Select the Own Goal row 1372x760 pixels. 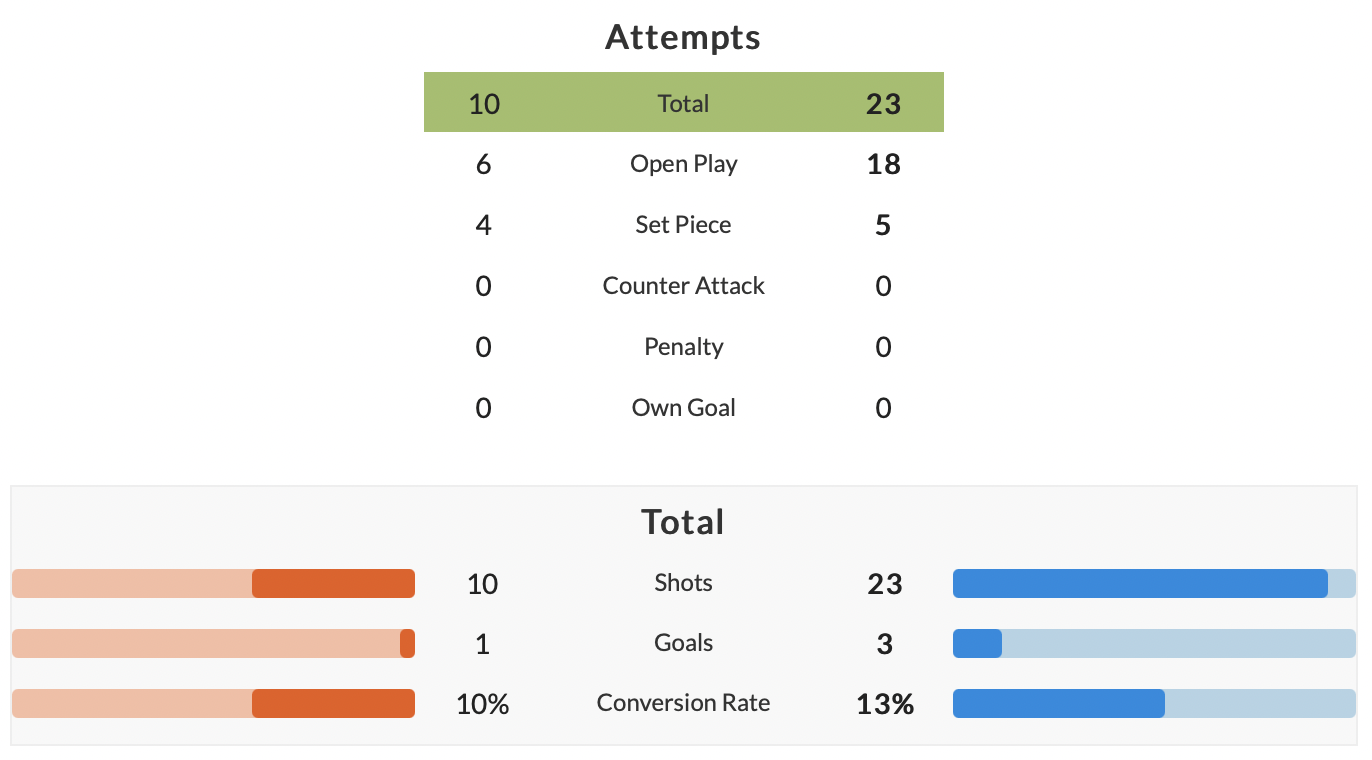click(683, 408)
